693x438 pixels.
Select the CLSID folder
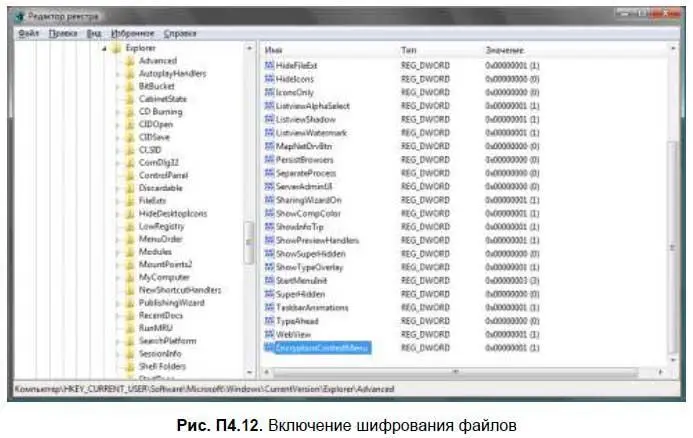click(x=150, y=150)
